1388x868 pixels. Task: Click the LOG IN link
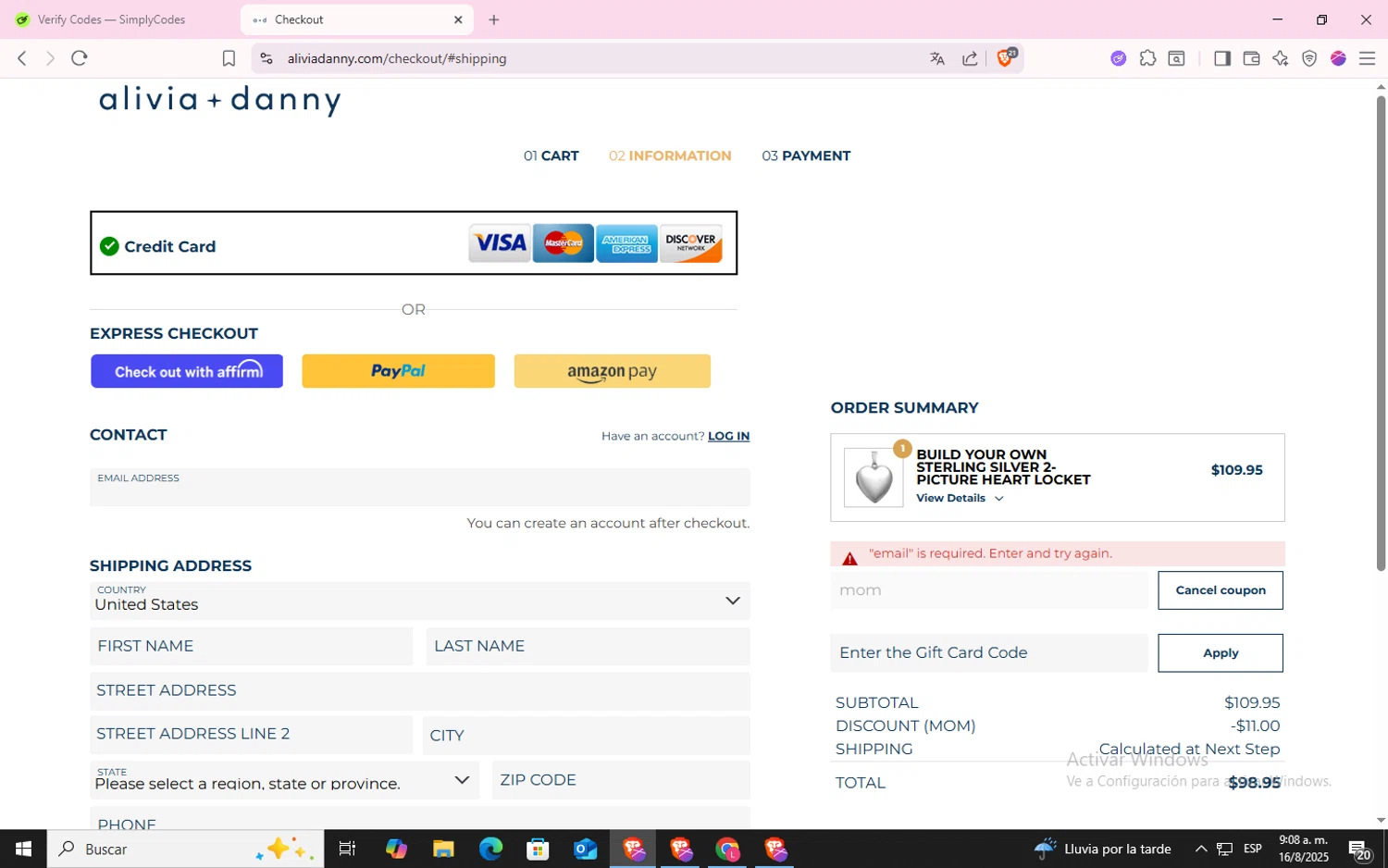point(728,436)
